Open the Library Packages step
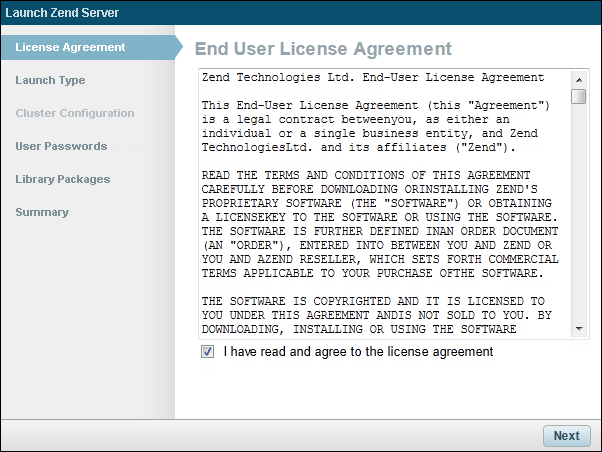 62,179
